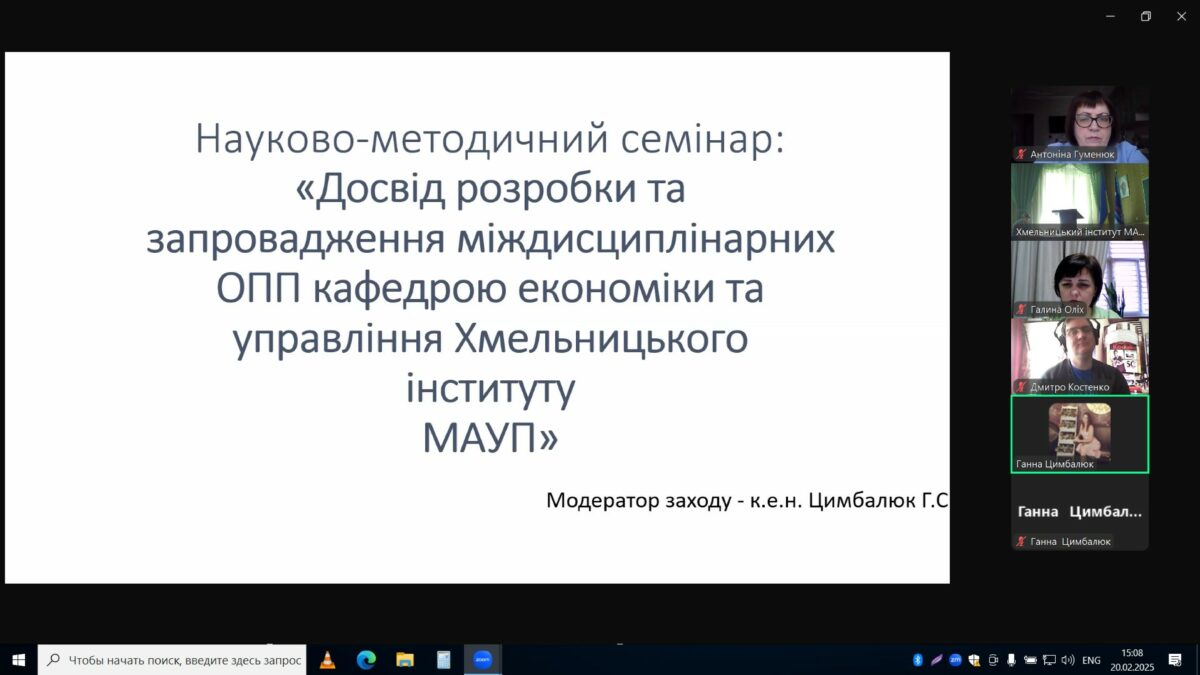Switch to the Zoom app in taskbar
1200x675 pixels.
pyautogui.click(x=483, y=660)
